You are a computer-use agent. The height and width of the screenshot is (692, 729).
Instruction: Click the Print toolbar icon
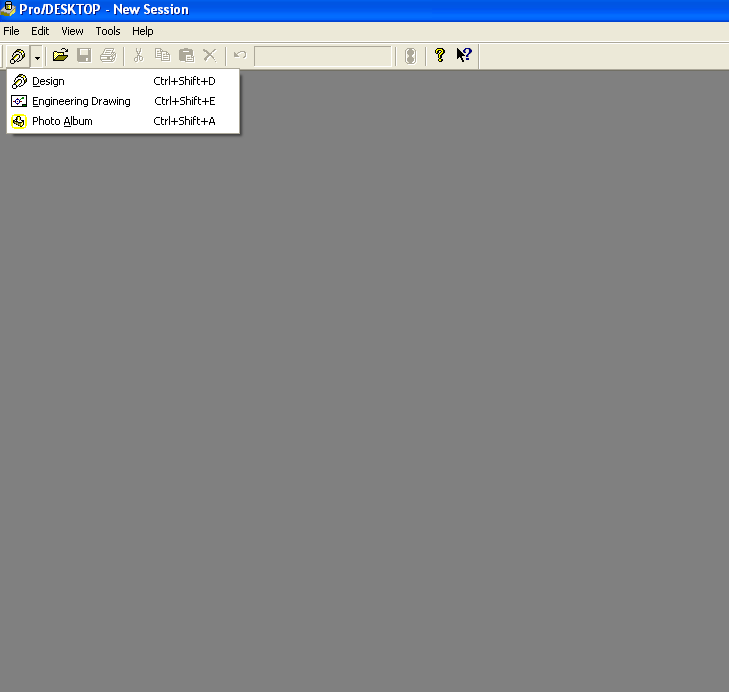click(x=108, y=55)
